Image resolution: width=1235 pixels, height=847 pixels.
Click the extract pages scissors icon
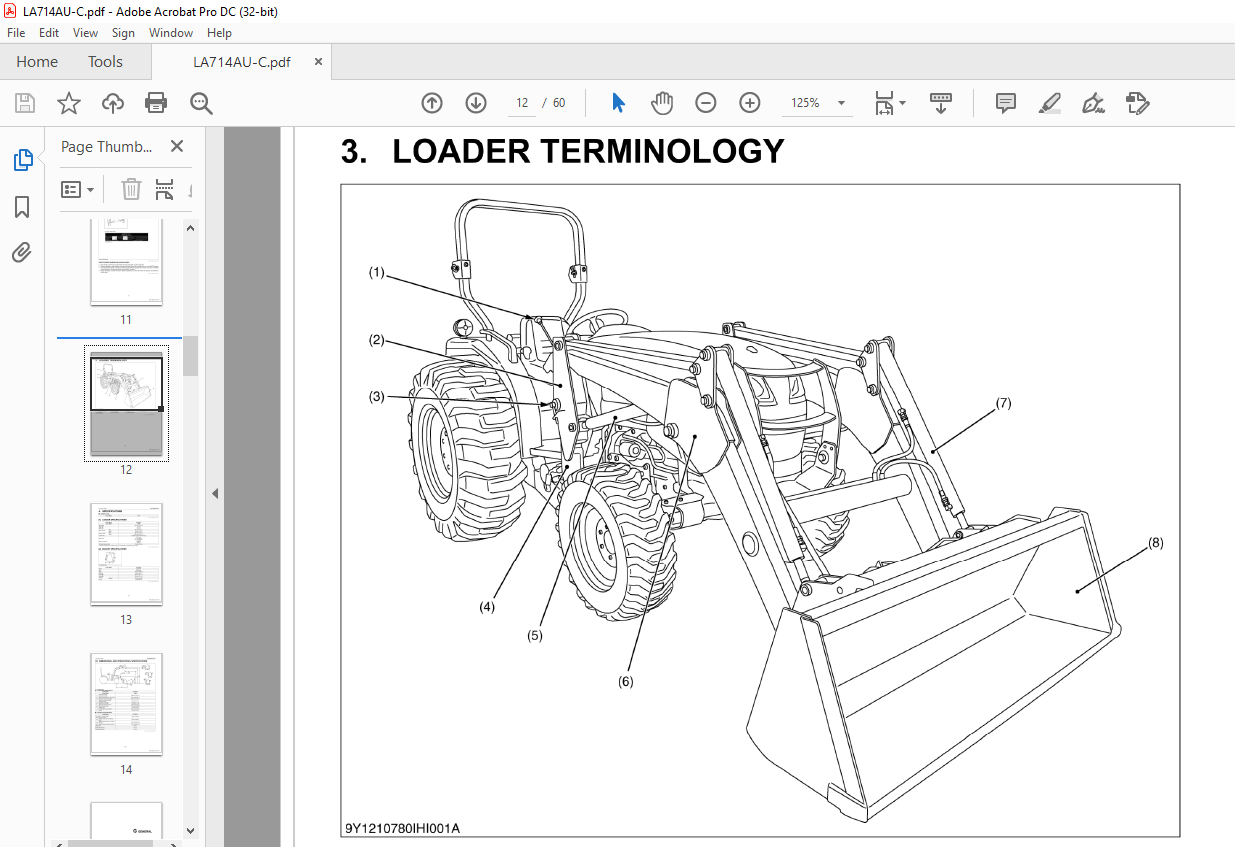tap(165, 189)
